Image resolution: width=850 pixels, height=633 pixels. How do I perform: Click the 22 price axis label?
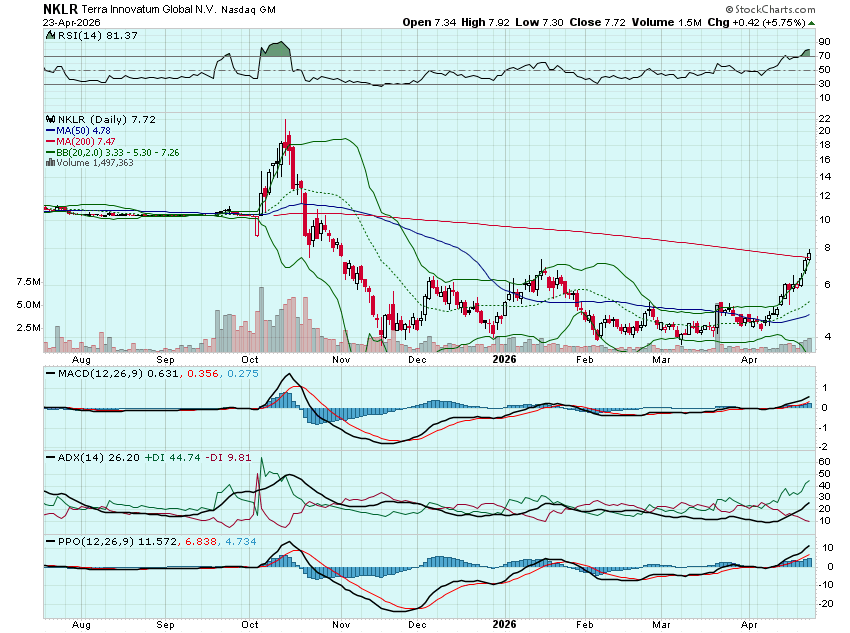825,119
